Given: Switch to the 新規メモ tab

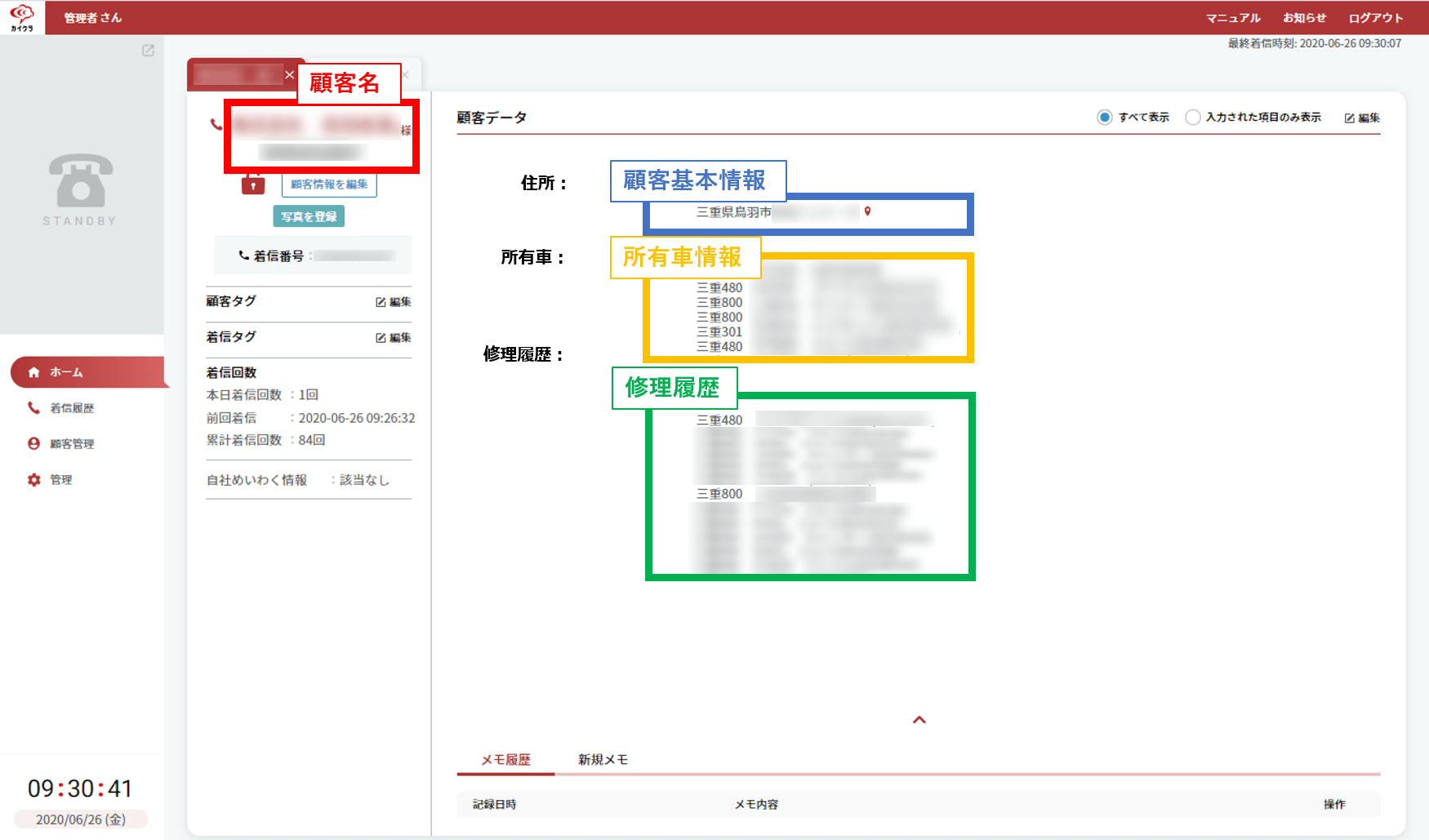Looking at the screenshot, I should point(603,760).
